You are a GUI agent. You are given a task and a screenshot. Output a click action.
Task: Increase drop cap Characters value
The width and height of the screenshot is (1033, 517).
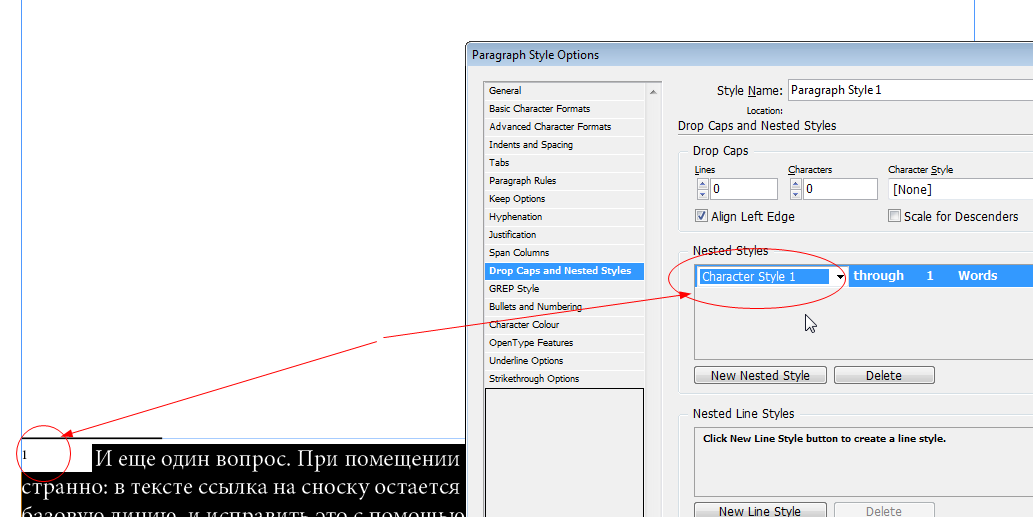click(x=796, y=184)
